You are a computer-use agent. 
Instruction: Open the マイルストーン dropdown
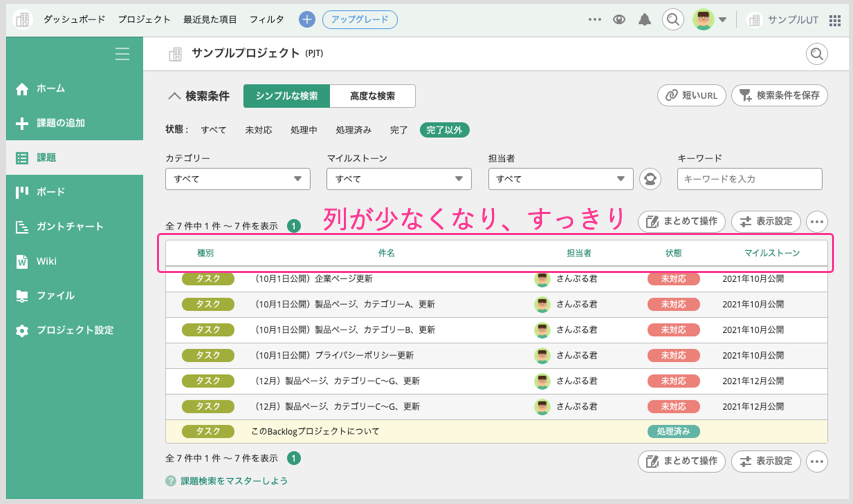[398, 179]
